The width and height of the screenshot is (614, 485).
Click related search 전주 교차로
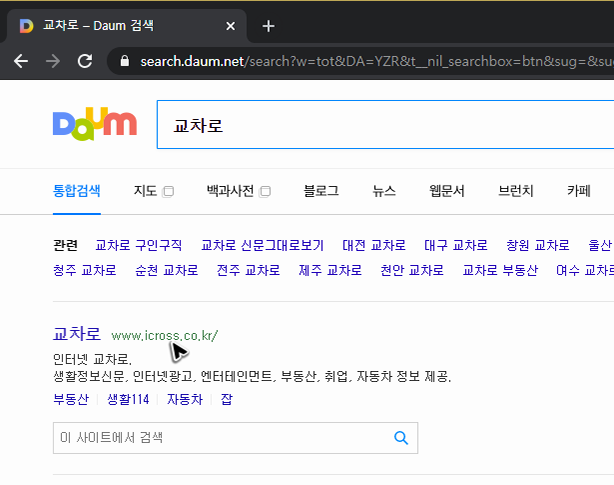248,270
